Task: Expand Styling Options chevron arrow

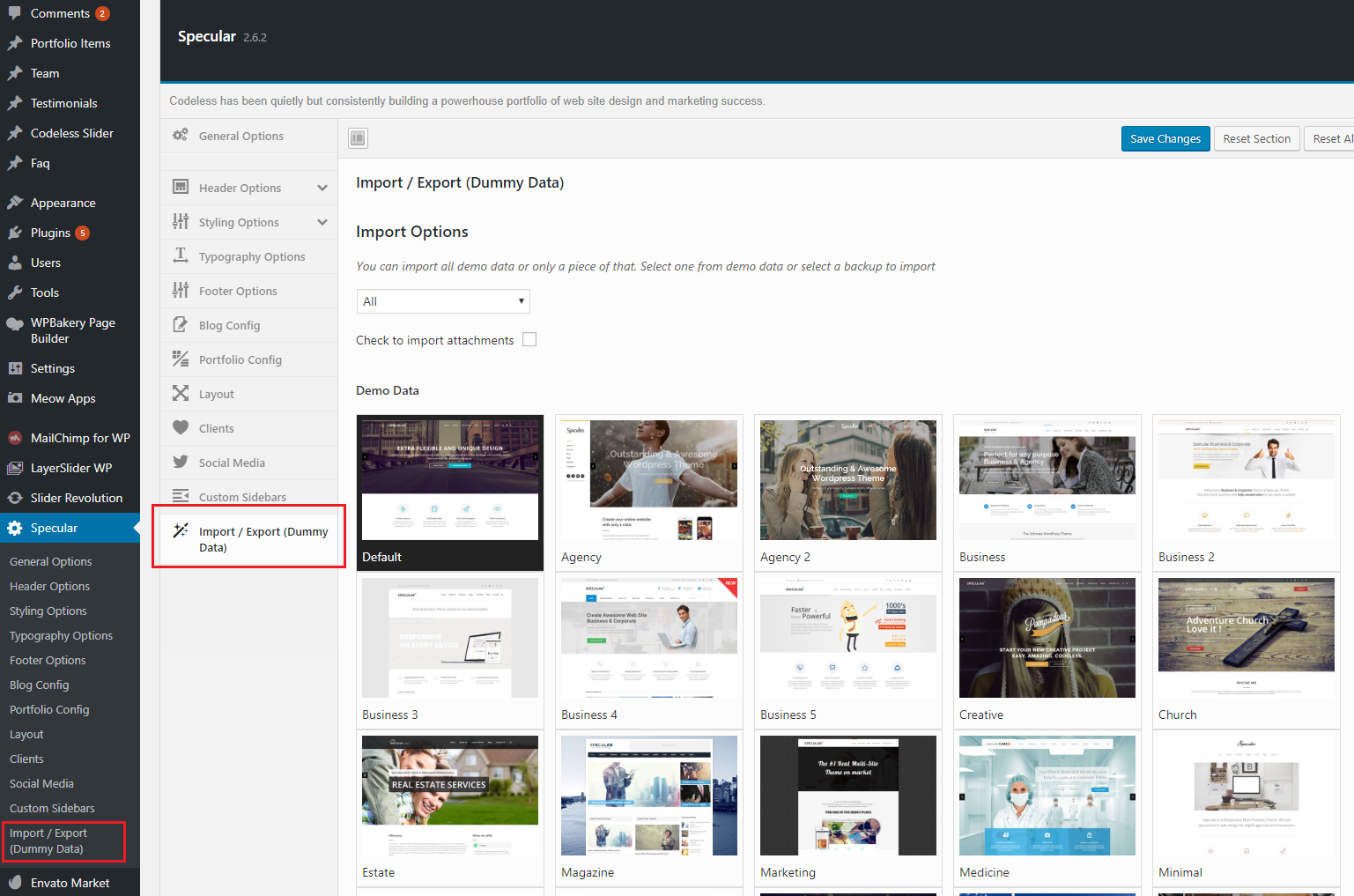Action: (322, 222)
